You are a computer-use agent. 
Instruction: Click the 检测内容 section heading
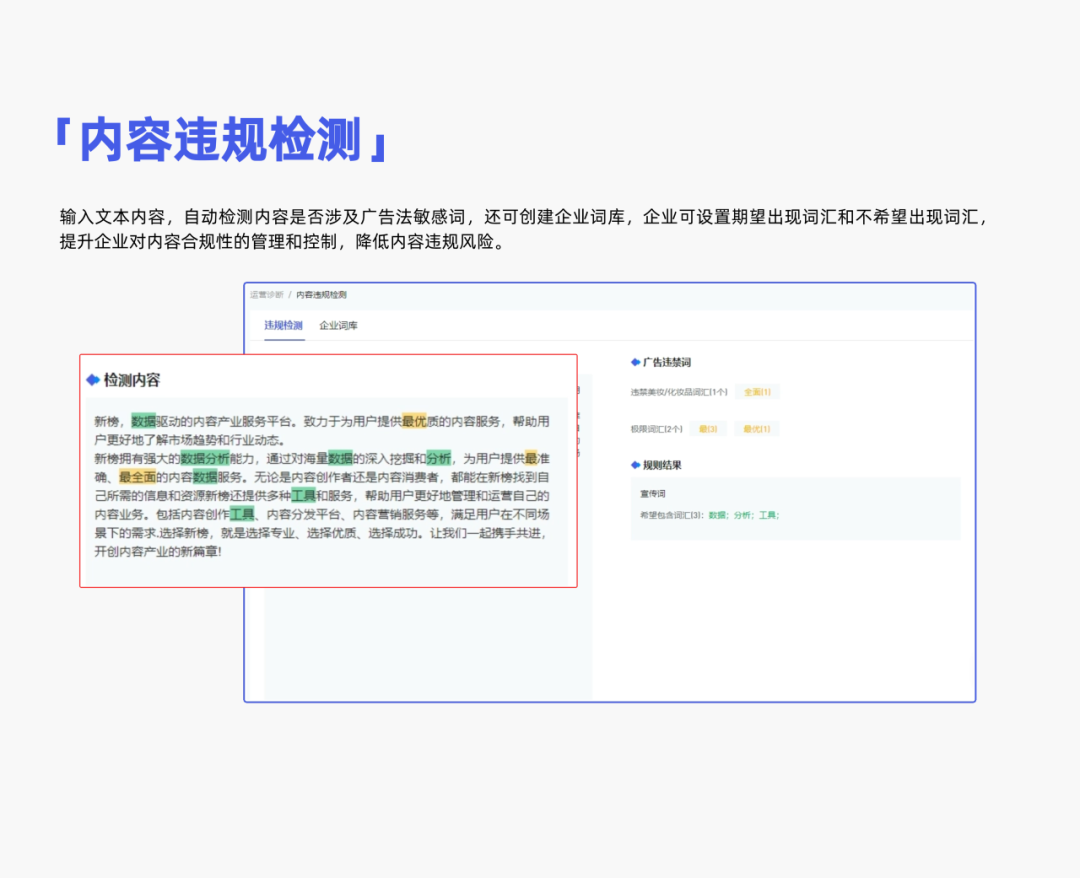pyautogui.click(x=132, y=380)
